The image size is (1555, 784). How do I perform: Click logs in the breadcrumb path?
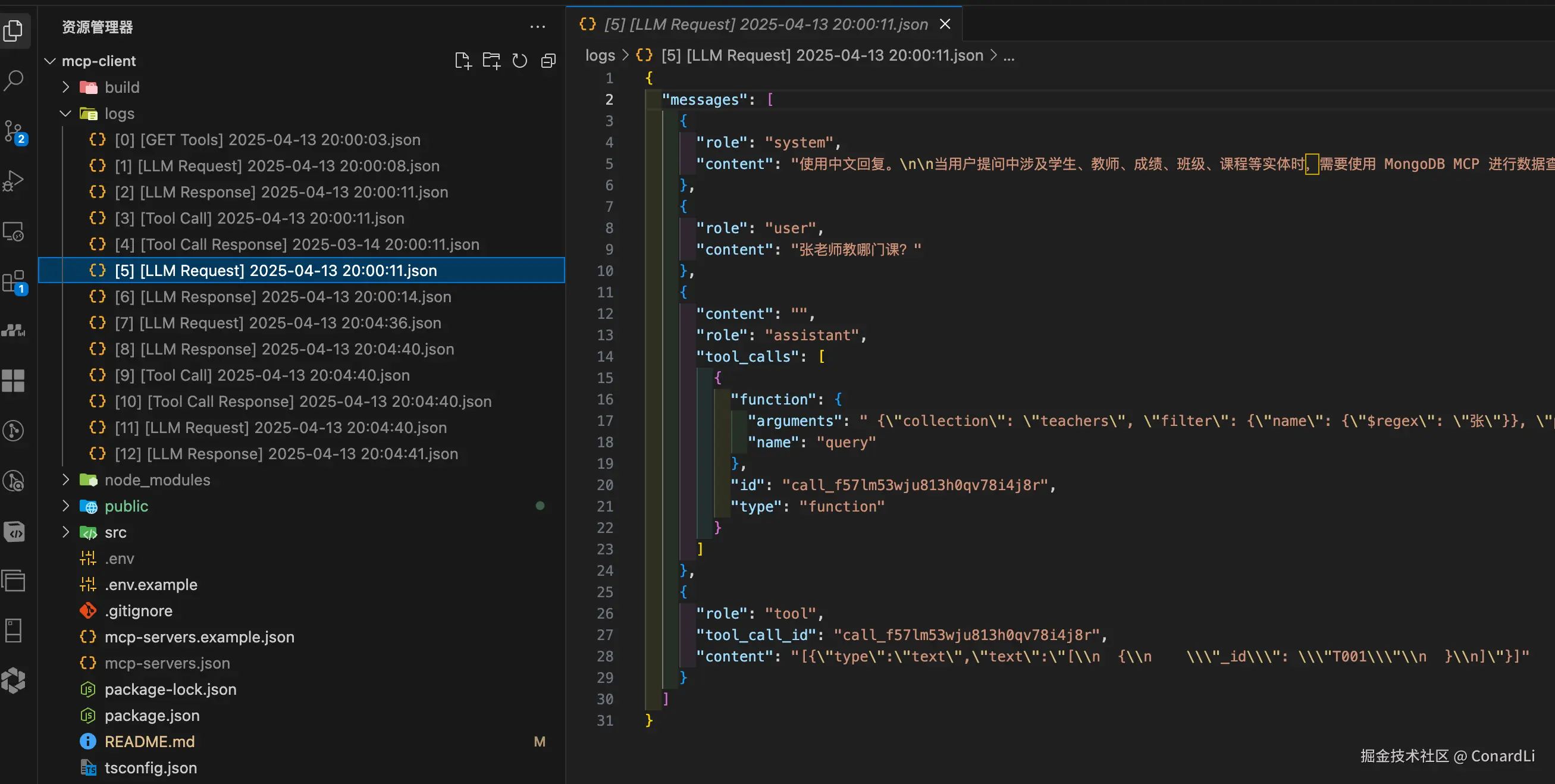[x=600, y=55]
